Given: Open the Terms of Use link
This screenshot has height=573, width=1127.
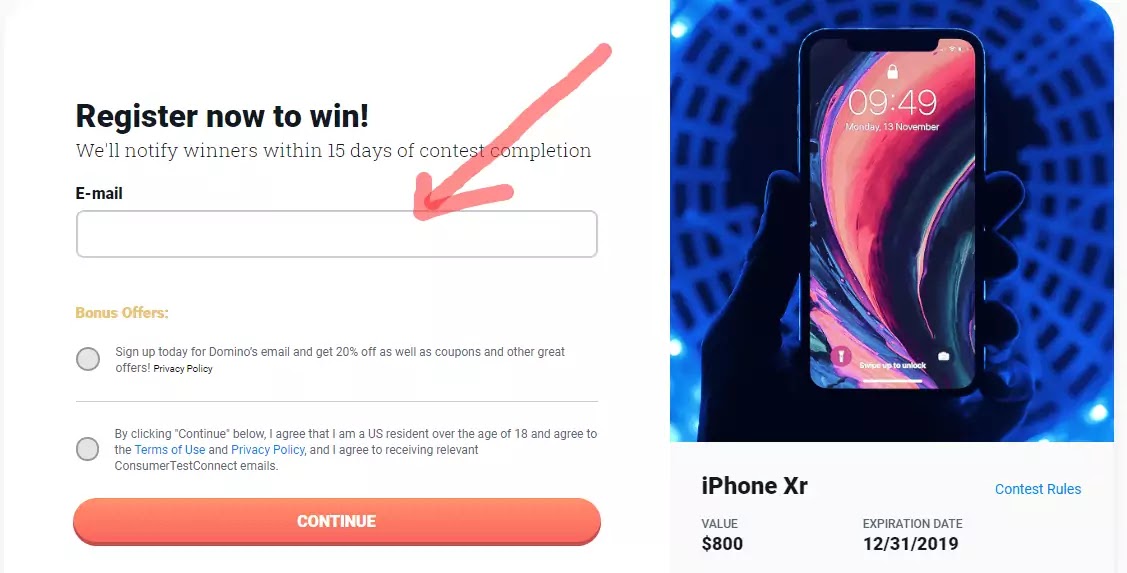Looking at the screenshot, I should tap(170, 450).
